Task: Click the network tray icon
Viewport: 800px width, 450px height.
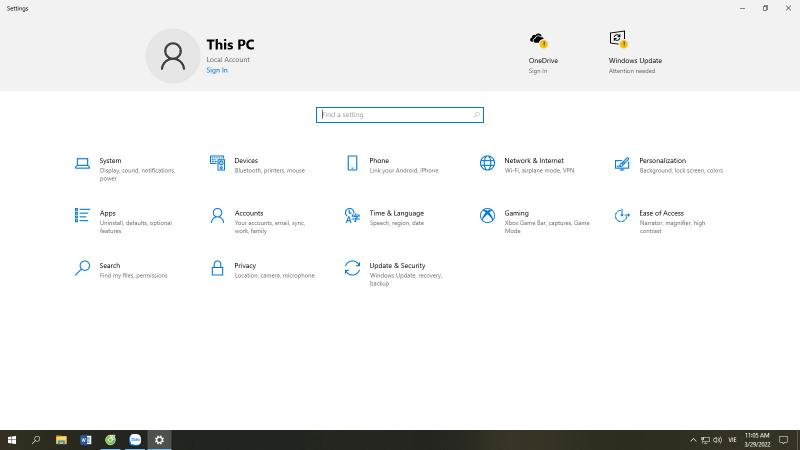Action: pos(705,440)
